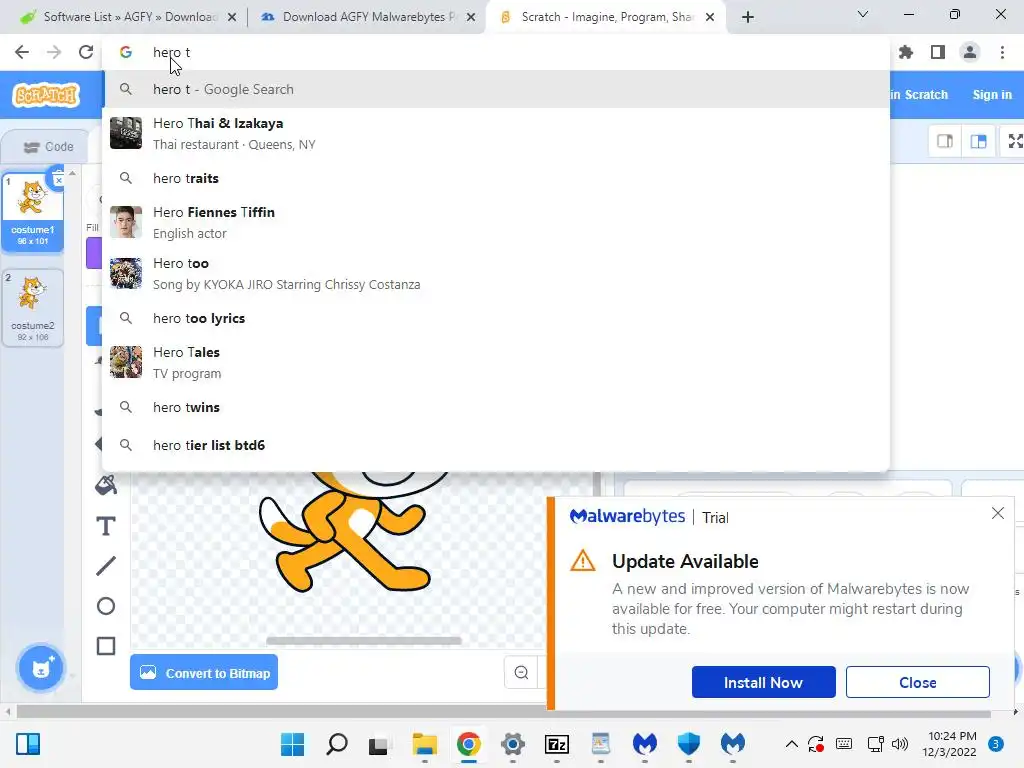Click the address bar text 'hero t'
Viewport: 1024px width, 768px height.
171,52
